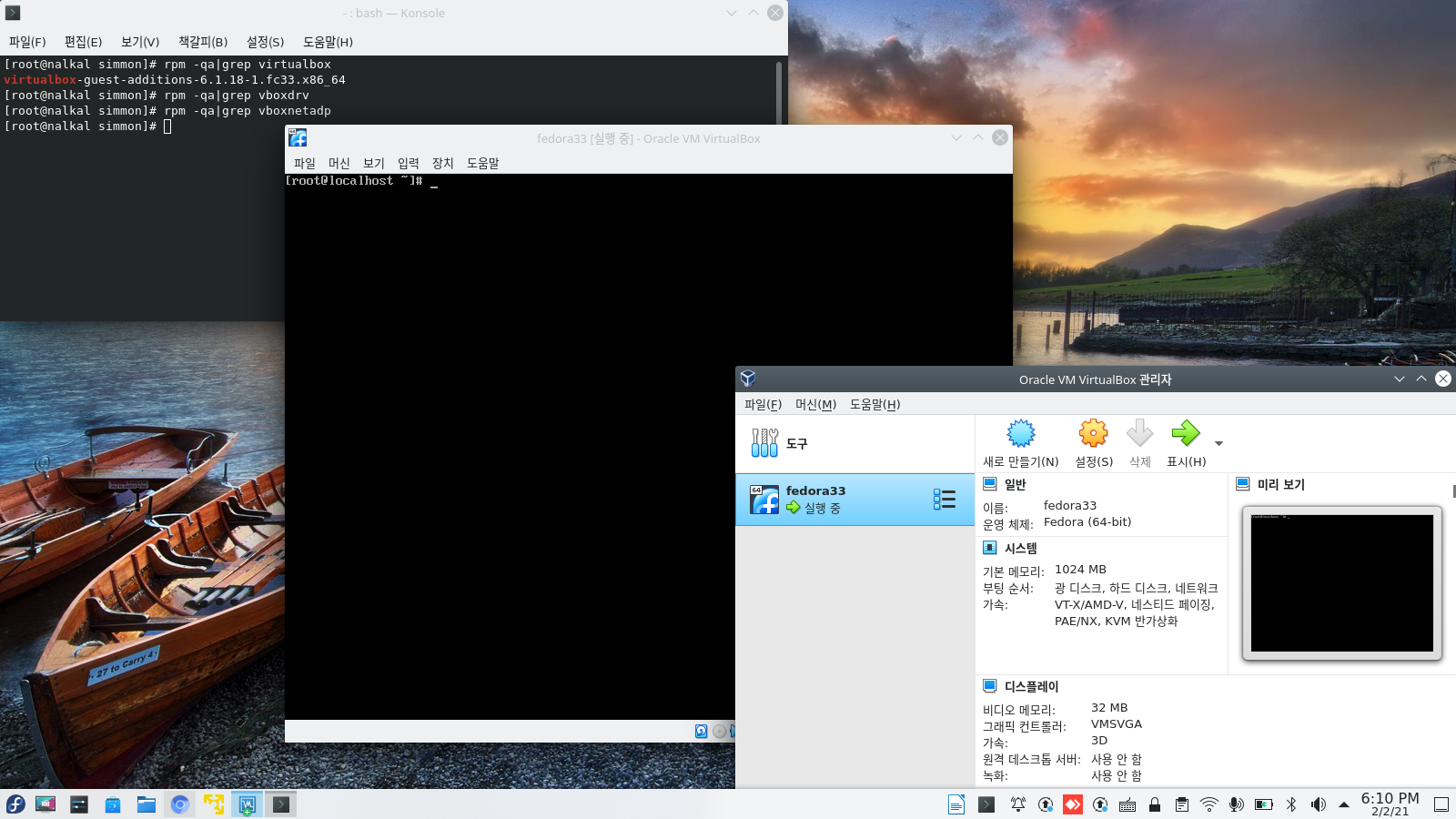Open the fedora33 VM list menu button
Viewport: 1456px width, 819px height.
pyautogui.click(x=944, y=499)
